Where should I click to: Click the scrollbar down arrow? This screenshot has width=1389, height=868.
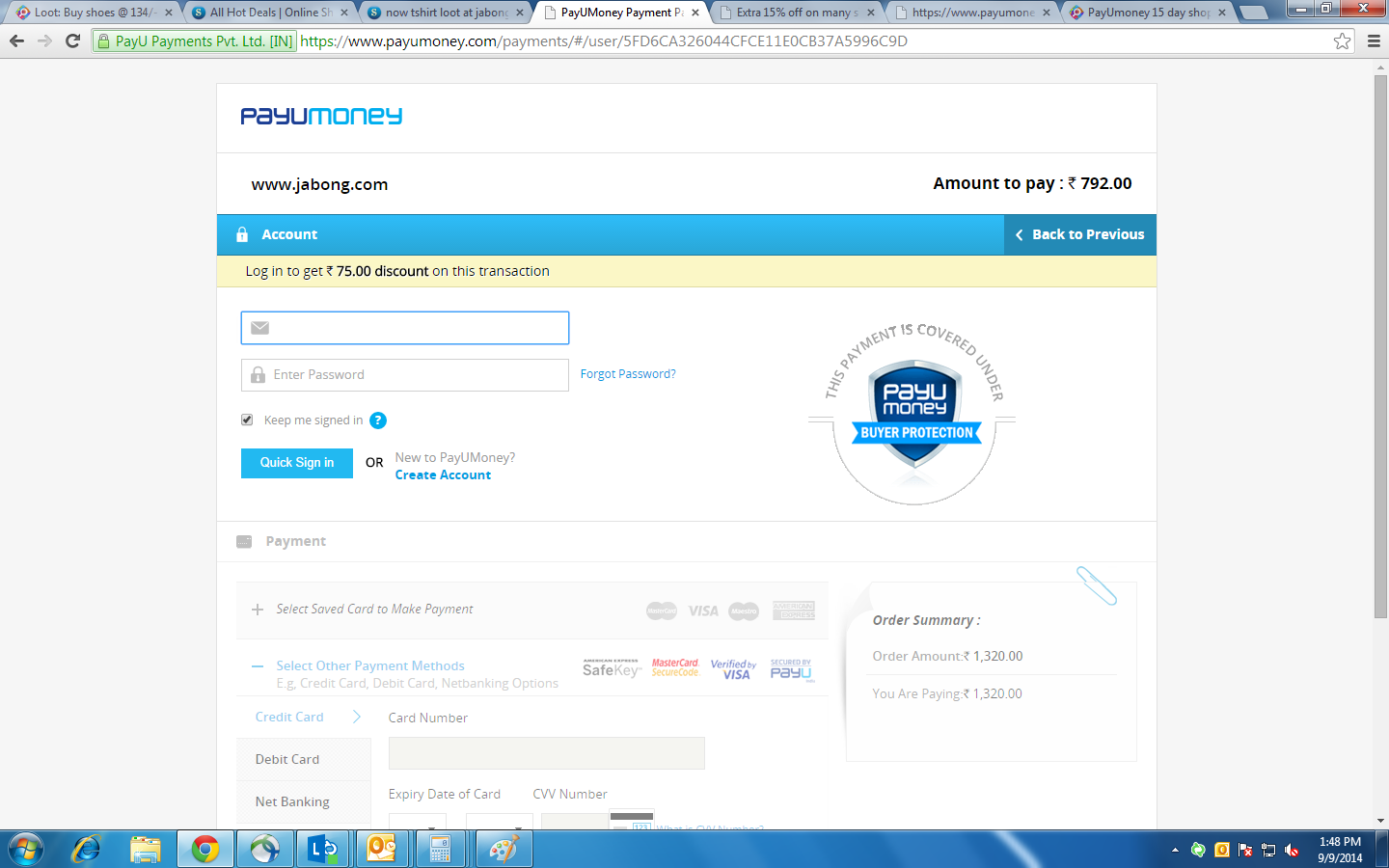[x=1380, y=821]
